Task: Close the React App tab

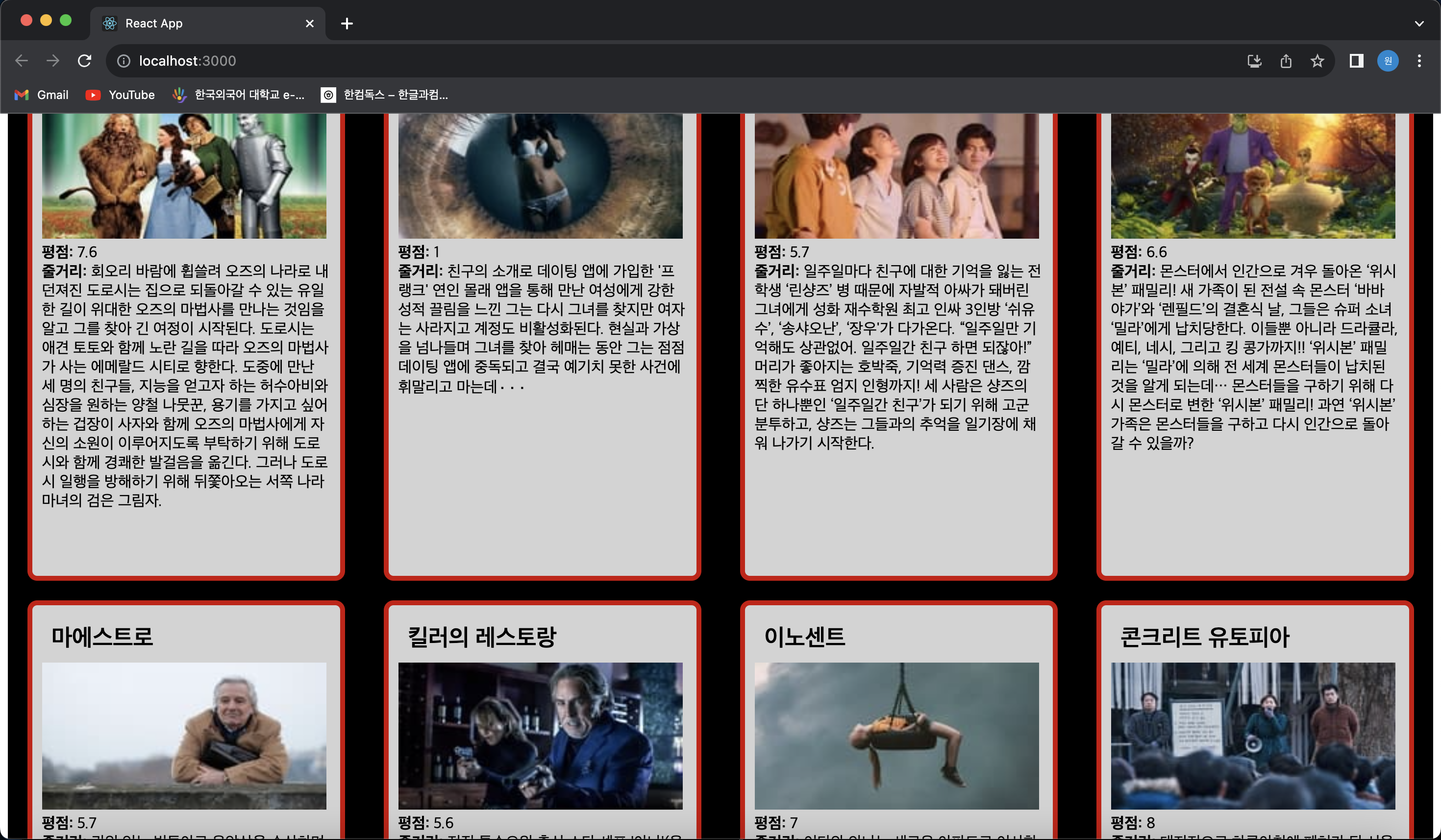Action: tap(310, 24)
